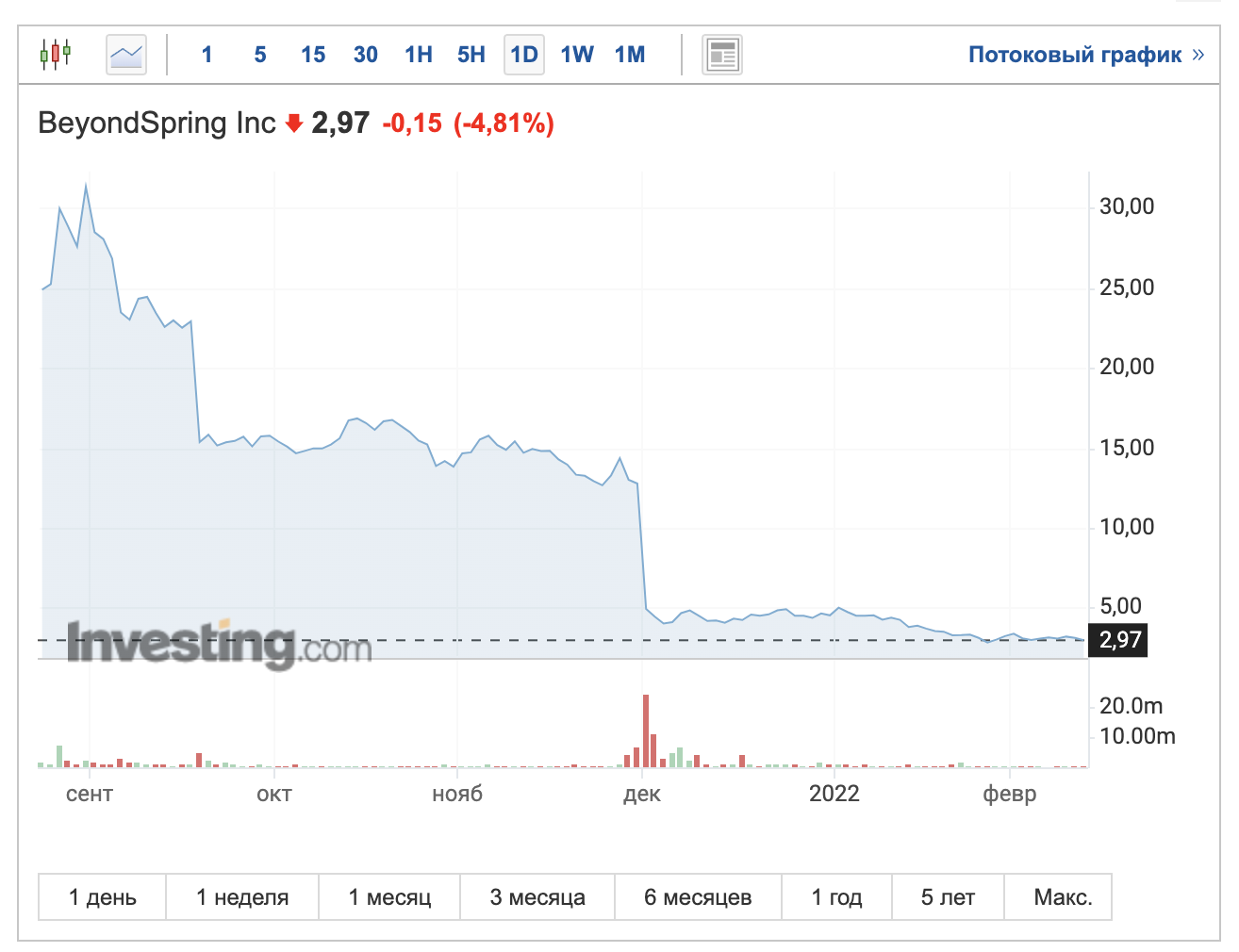1239x952 pixels.
Task: Click the 5,00 price axis label
Action: pos(1121,606)
